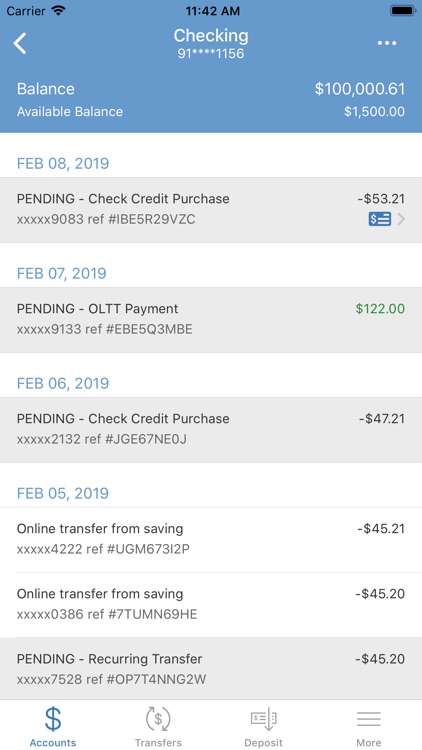This screenshot has height=750, width=422.
Task: Open the More hamburger menu icon
Action: 369,719
